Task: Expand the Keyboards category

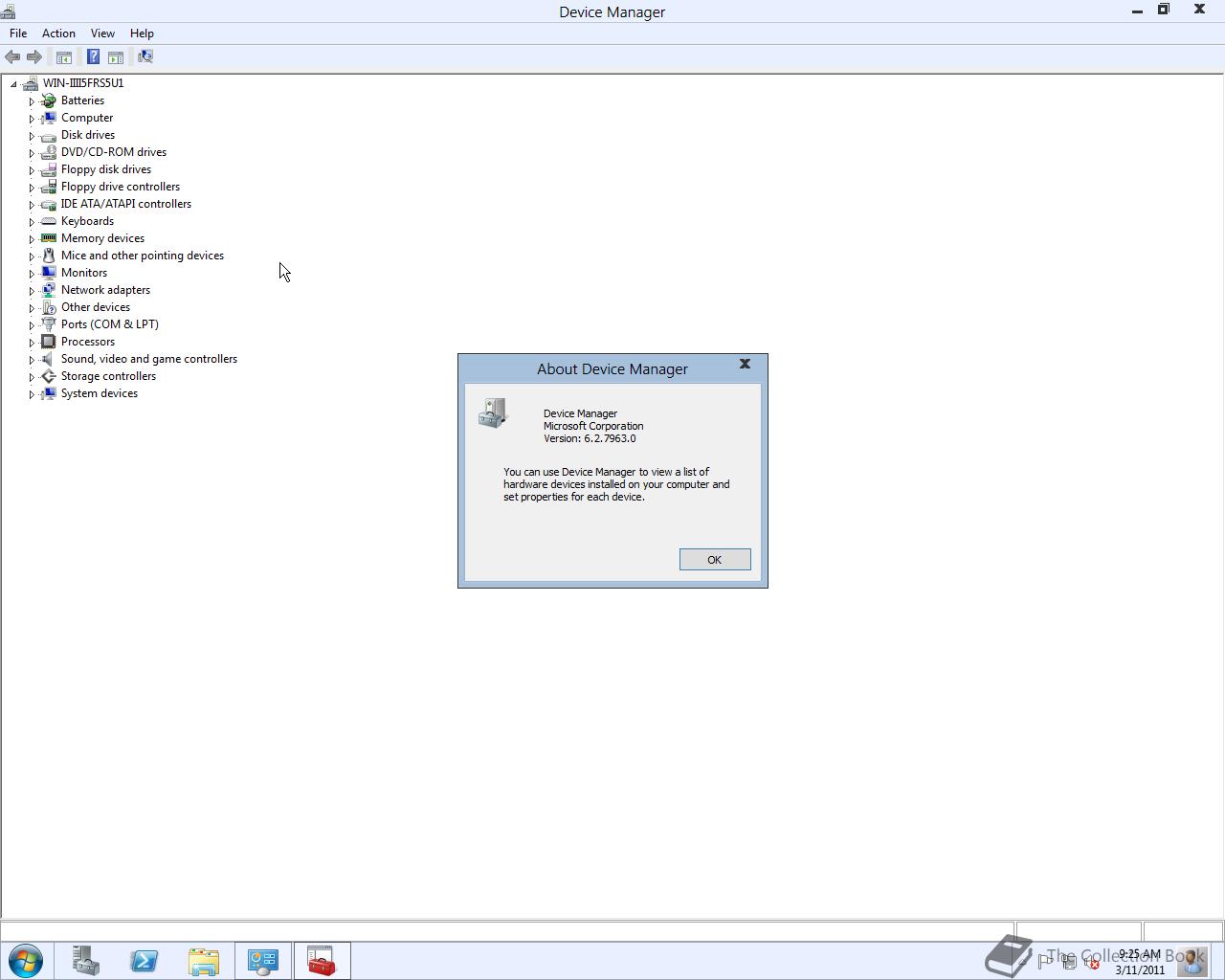Action: tap(32, 221)
